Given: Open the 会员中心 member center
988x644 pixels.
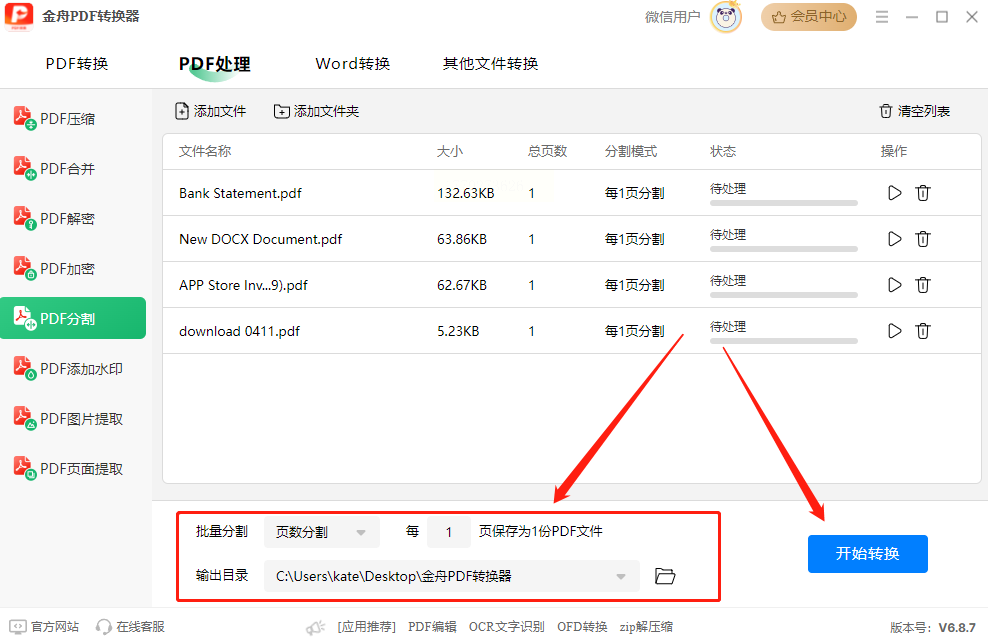Looking at the screenshot, I should tap(808, 17).
